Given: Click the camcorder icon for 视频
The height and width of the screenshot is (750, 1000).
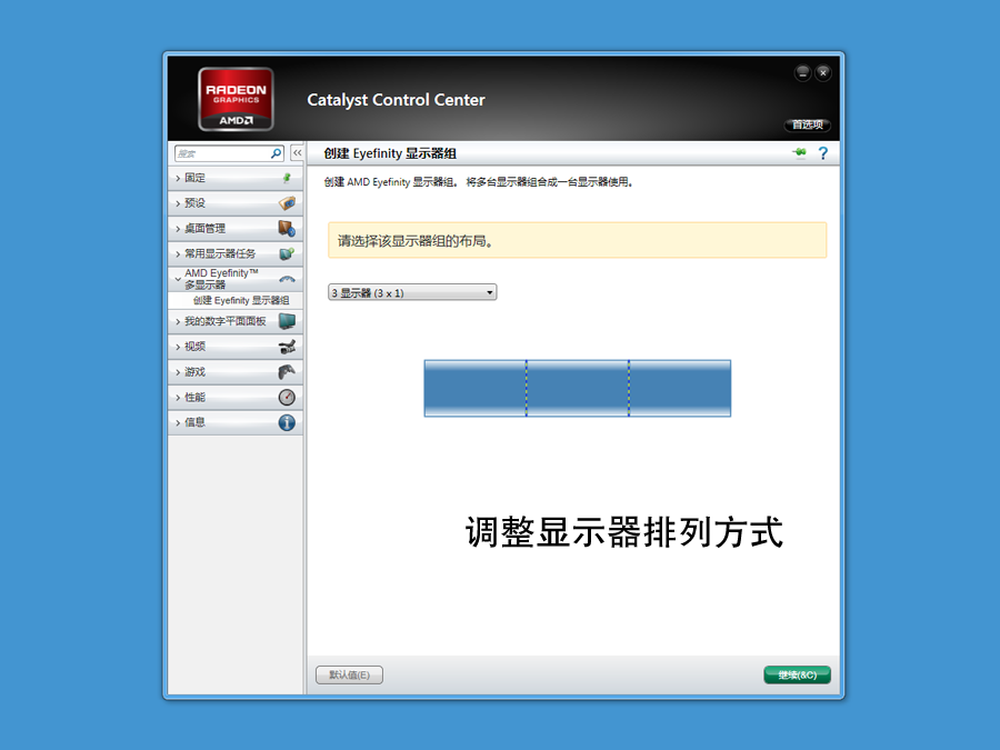Looking at the screenshot, I should (x=286, y=347).
